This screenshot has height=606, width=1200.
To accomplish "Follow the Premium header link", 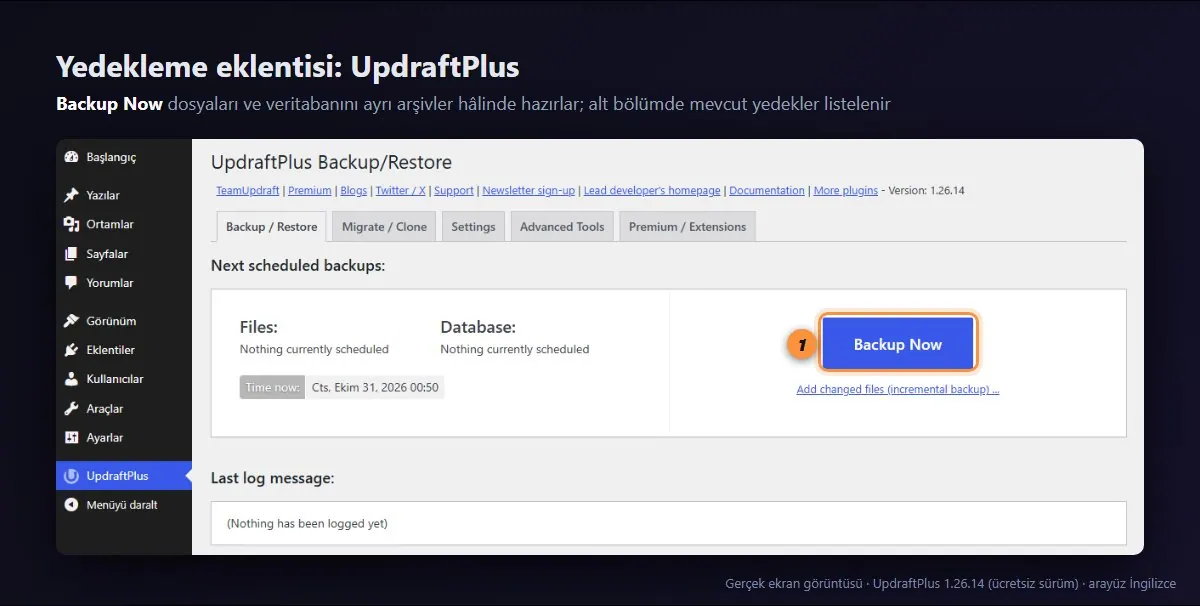I will tap(309, 190).
